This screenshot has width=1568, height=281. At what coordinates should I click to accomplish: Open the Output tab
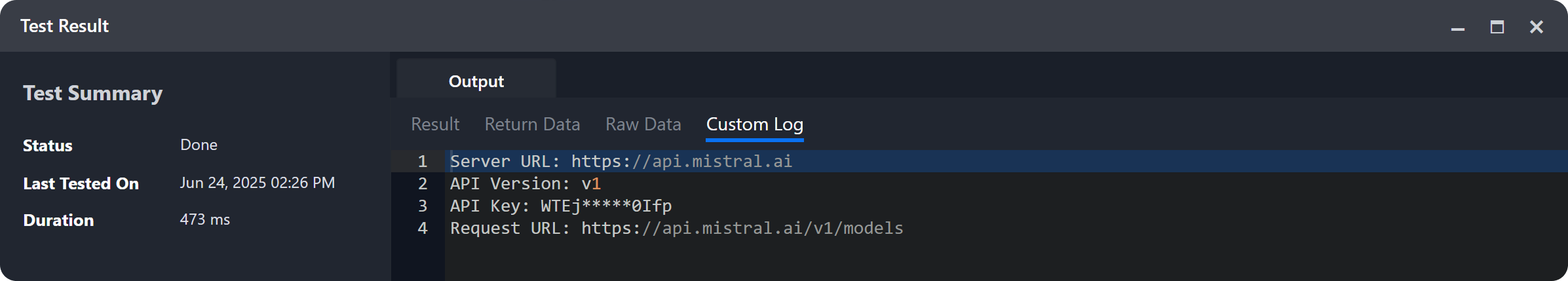click(476, 81)
